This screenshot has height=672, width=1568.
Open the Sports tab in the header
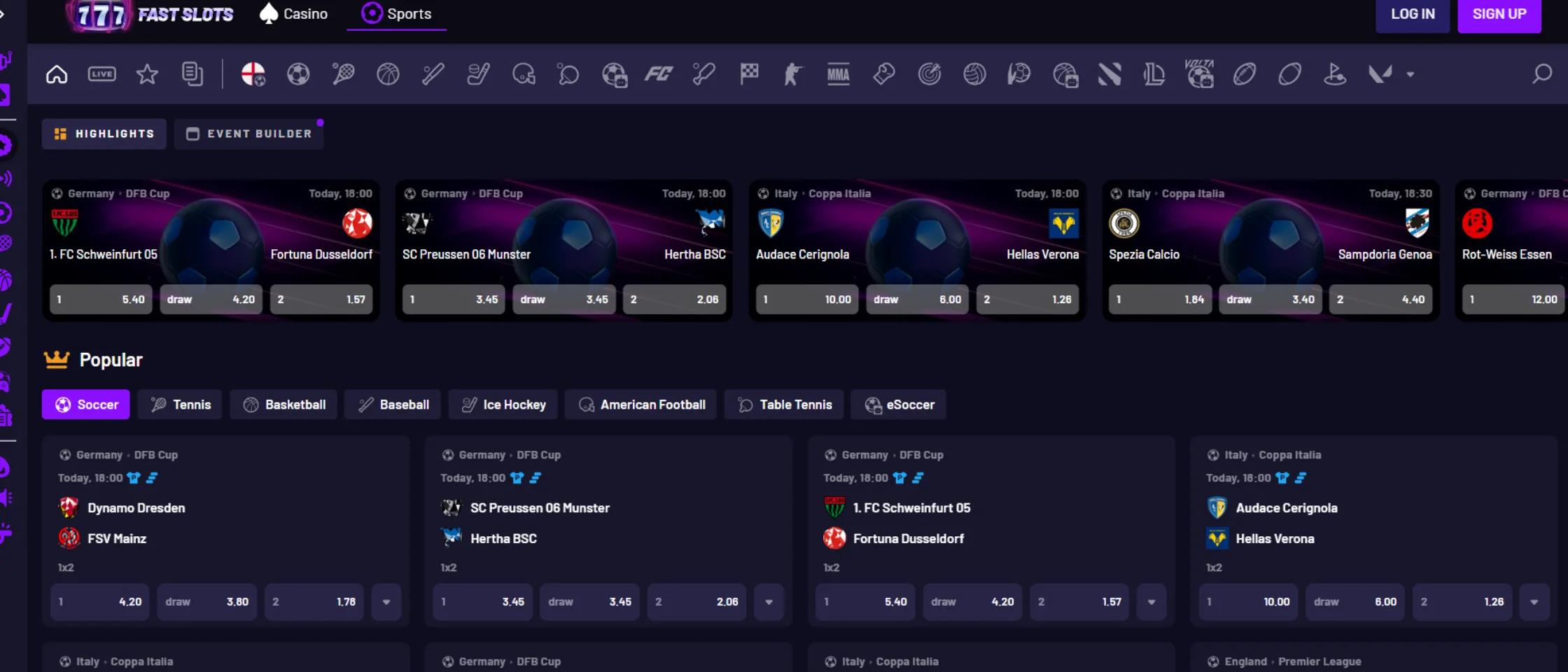[x=396, y=13]
